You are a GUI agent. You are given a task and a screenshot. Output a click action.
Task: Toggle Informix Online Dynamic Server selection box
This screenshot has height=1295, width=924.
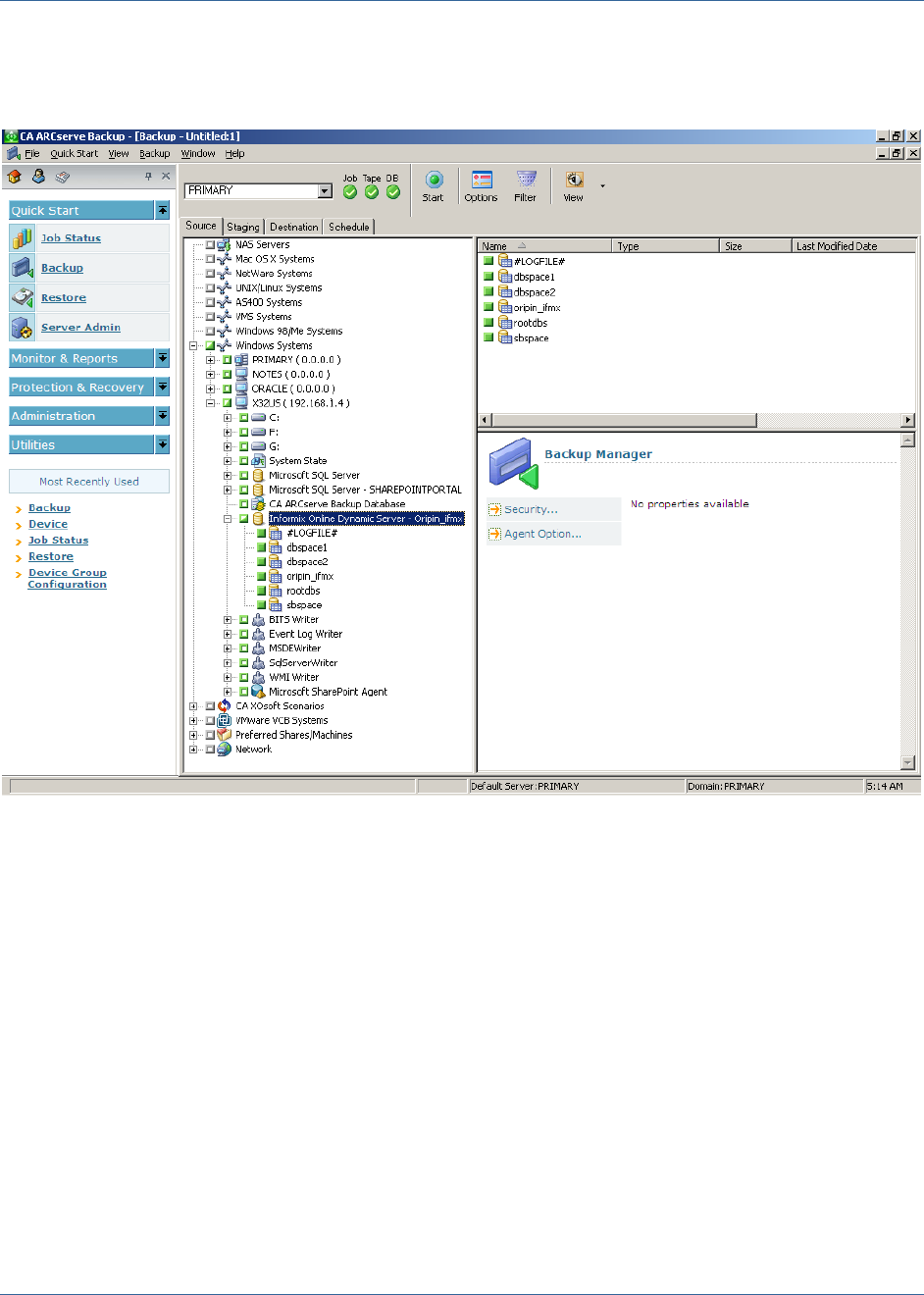click(243, 519)
